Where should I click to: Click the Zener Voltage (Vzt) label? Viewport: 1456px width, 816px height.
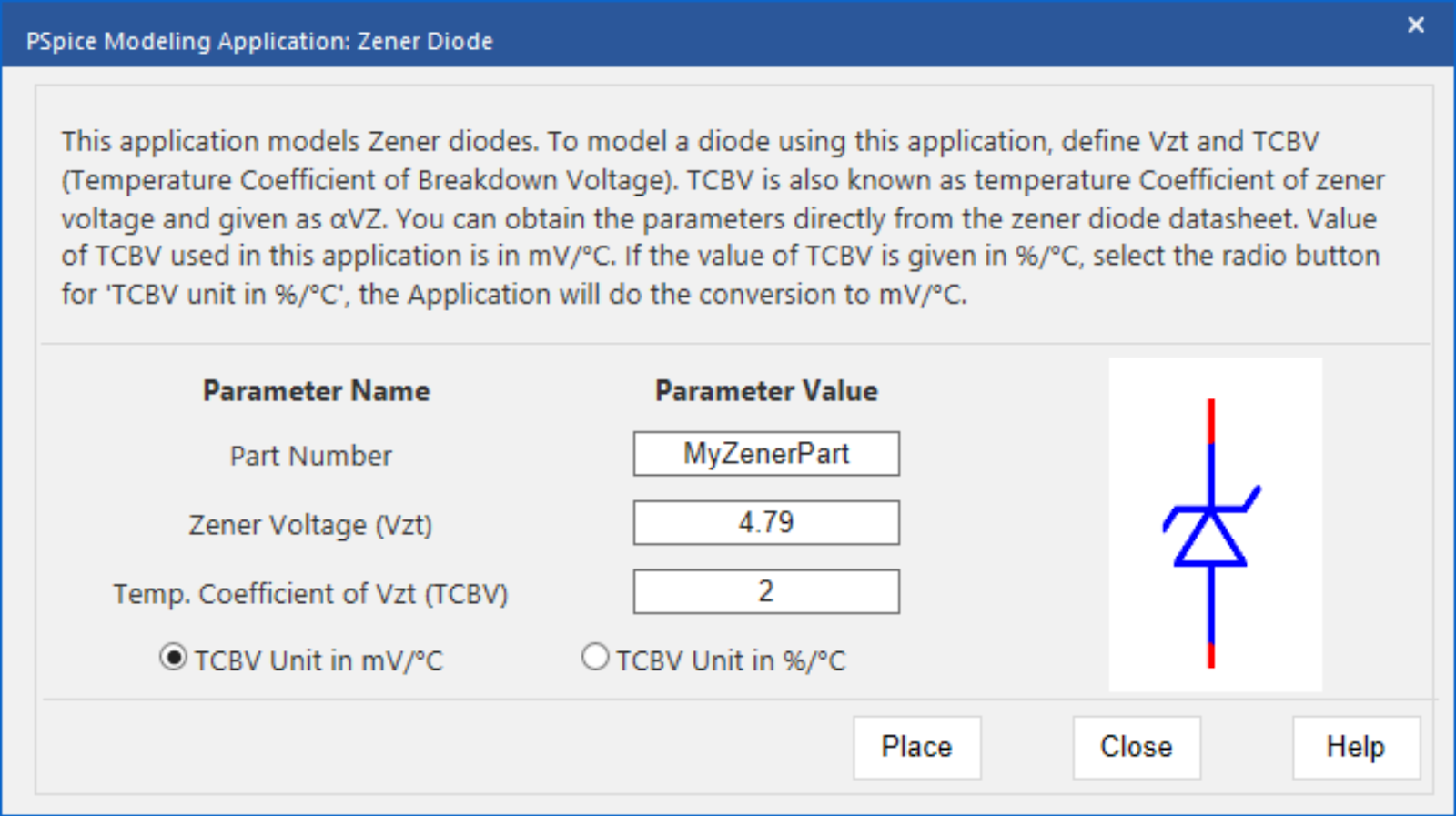(x=310, y=525)
